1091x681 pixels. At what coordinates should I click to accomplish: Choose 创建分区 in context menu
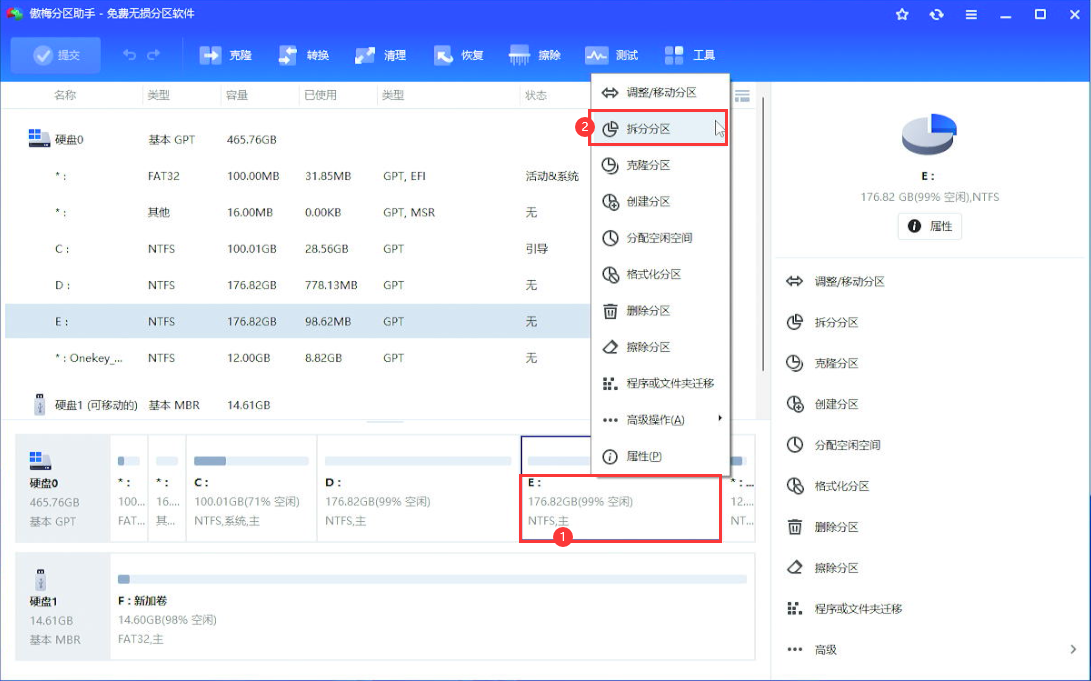[660, 202]
